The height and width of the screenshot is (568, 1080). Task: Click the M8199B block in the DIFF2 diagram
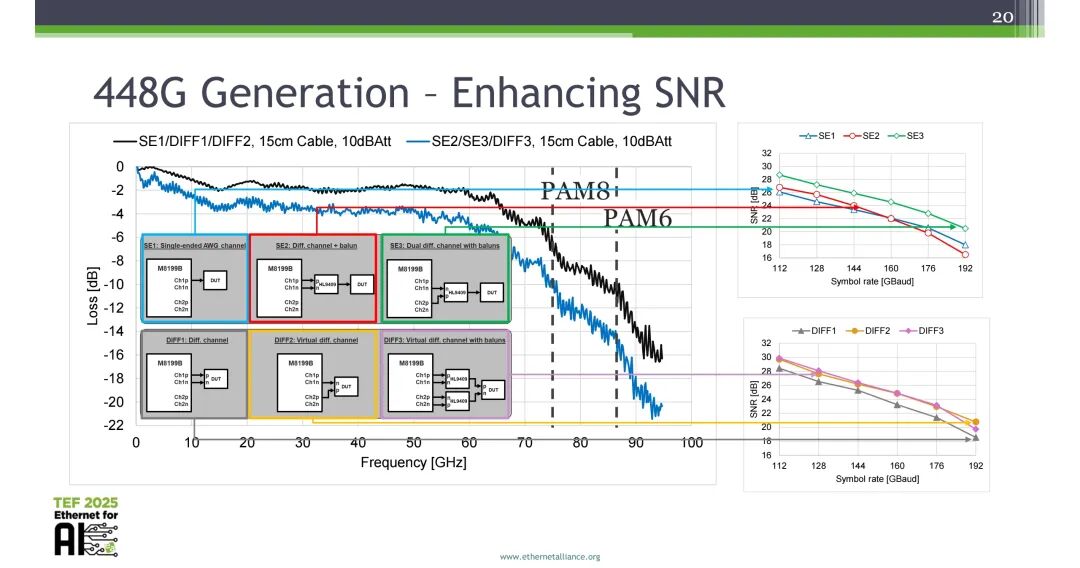click(x=300, y=382)
